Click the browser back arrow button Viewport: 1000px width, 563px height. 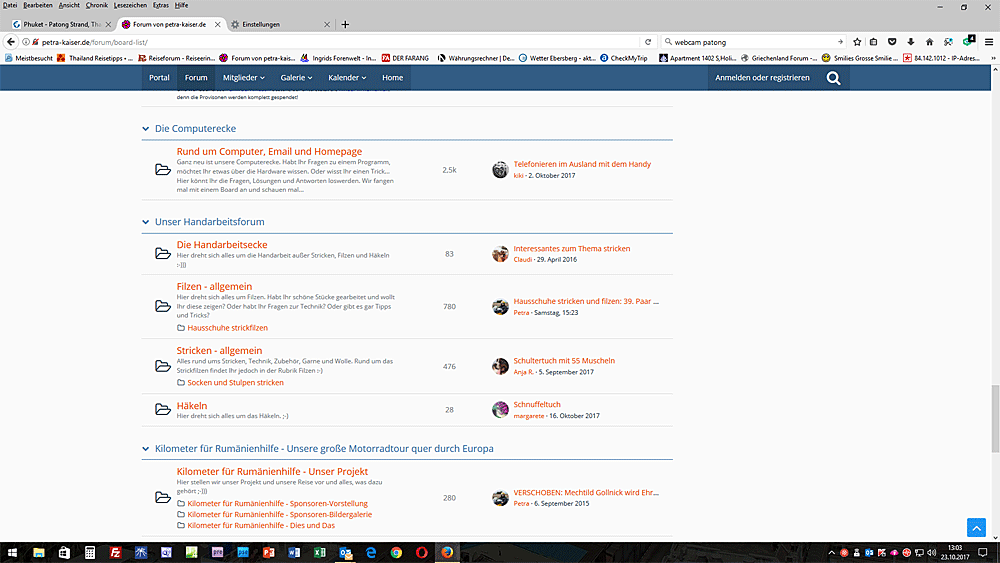[x=11, y=42]
